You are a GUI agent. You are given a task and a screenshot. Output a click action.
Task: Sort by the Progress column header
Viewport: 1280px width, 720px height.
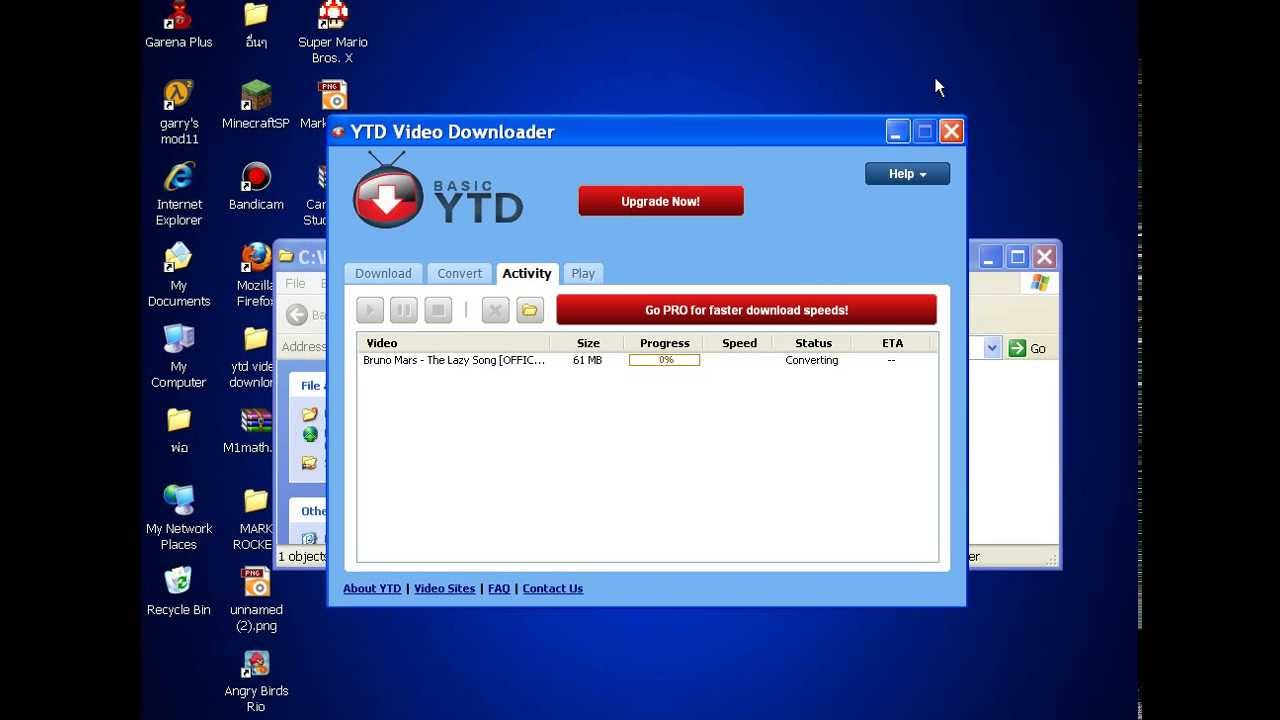664,343
